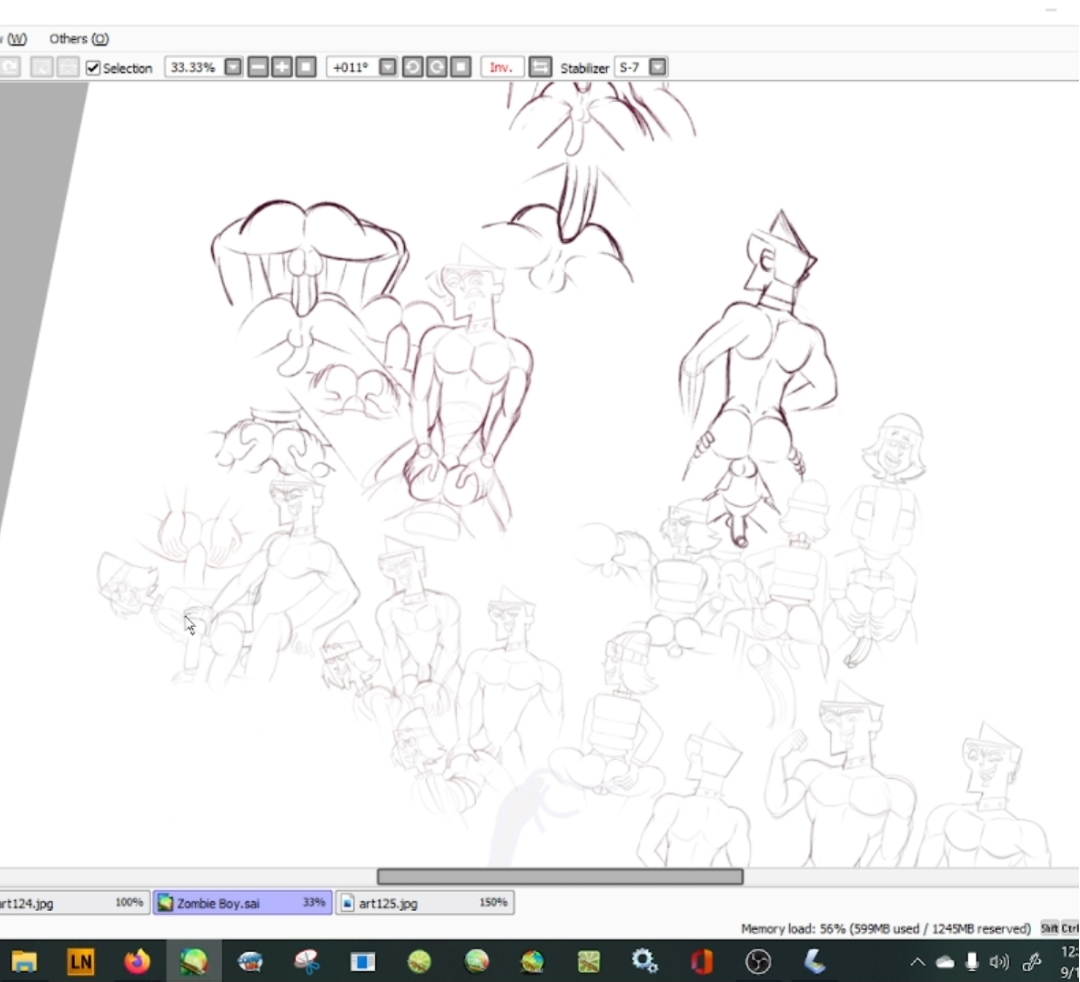This screenshot has height=982, width=1080.
Task: Toggle the Selection checkbox
Action: pyautogui.click(x=93, y=68)
